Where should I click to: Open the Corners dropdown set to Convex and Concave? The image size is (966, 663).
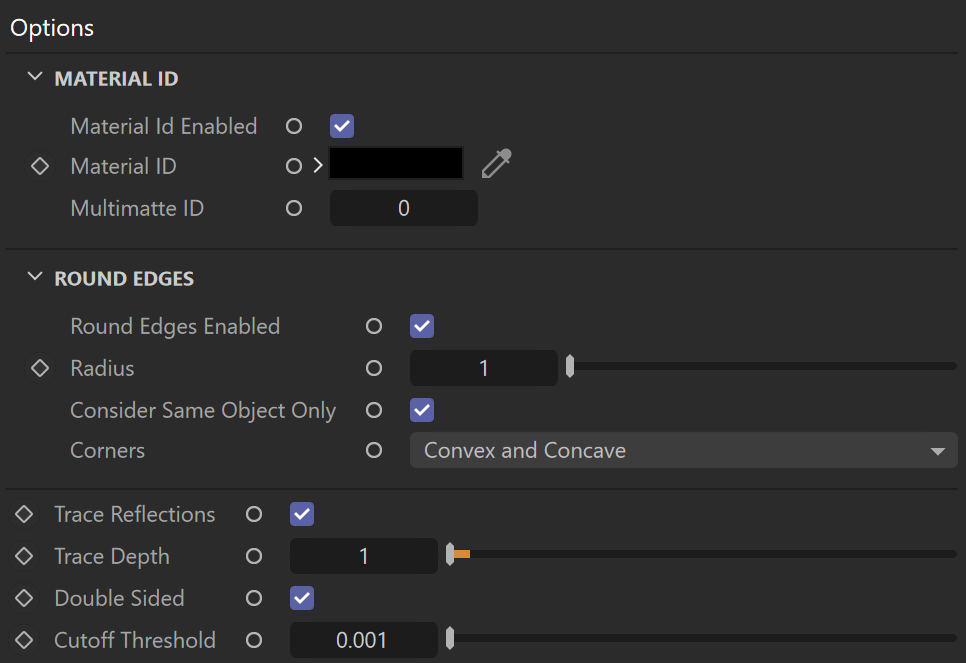tap(684, 450)
